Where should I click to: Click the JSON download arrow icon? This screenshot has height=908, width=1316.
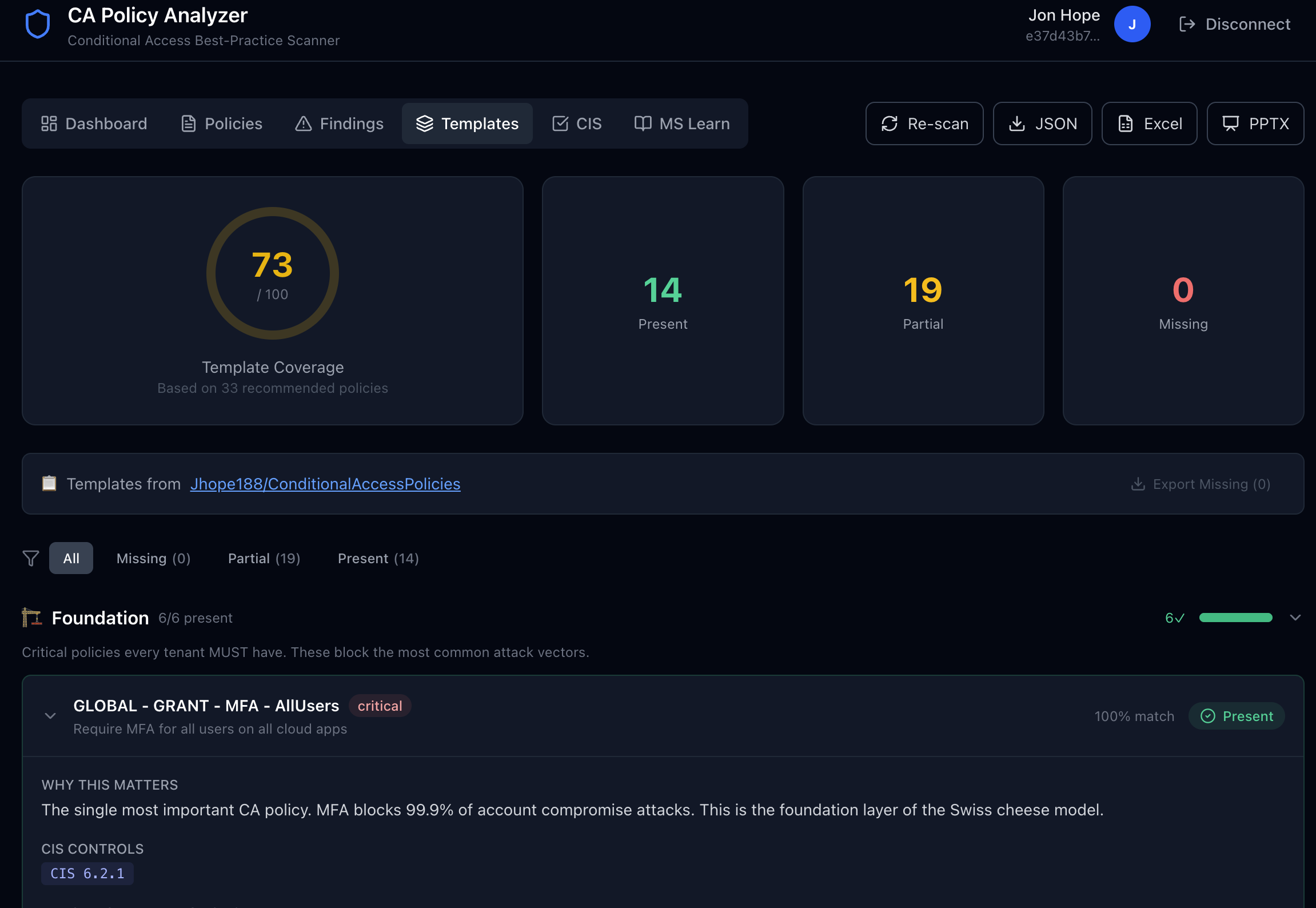click(x=1017, y=124)
